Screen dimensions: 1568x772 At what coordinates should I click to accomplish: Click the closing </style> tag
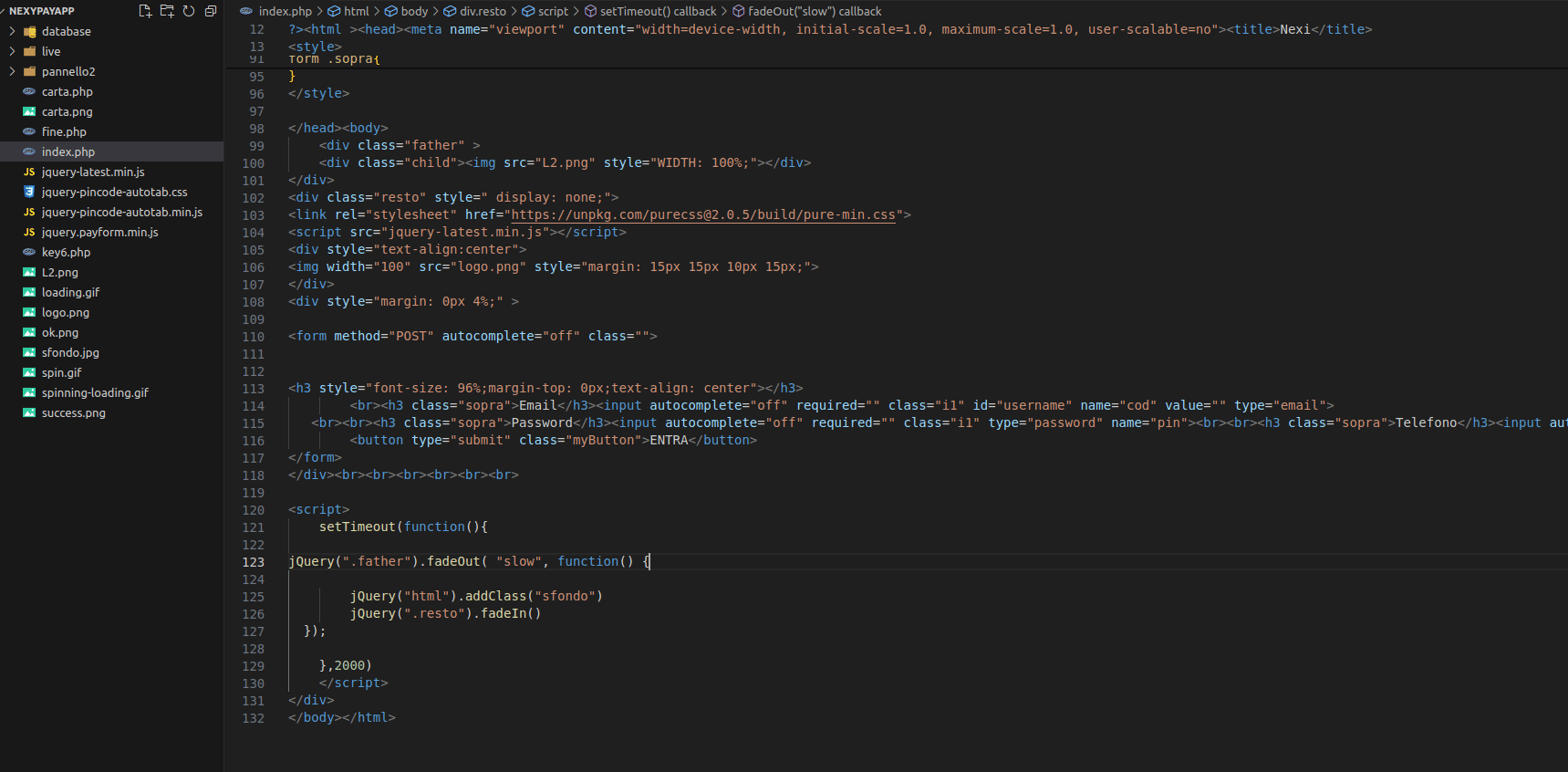point(319,93)
